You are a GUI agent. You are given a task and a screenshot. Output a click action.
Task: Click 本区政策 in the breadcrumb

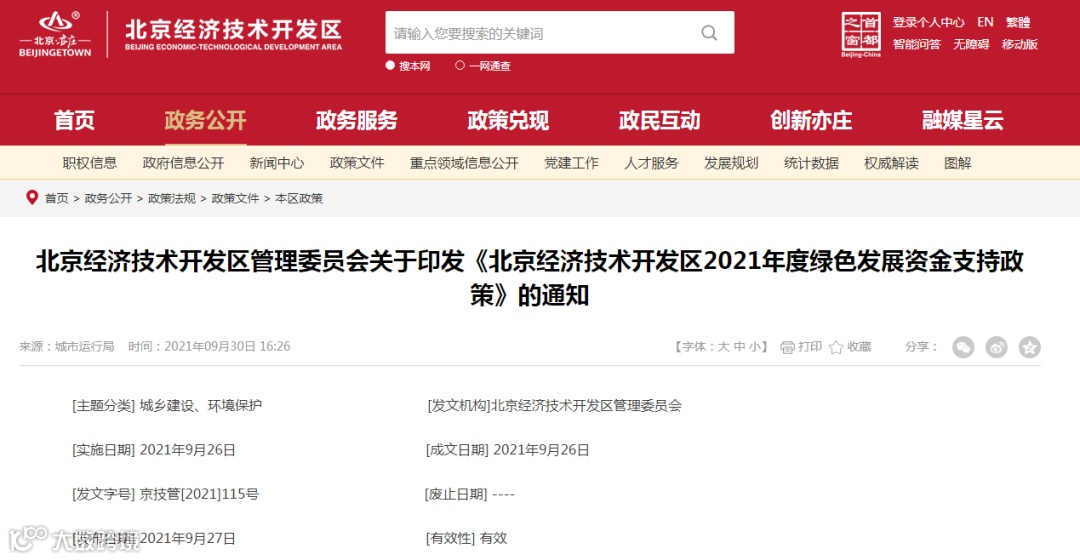[299, 198]
